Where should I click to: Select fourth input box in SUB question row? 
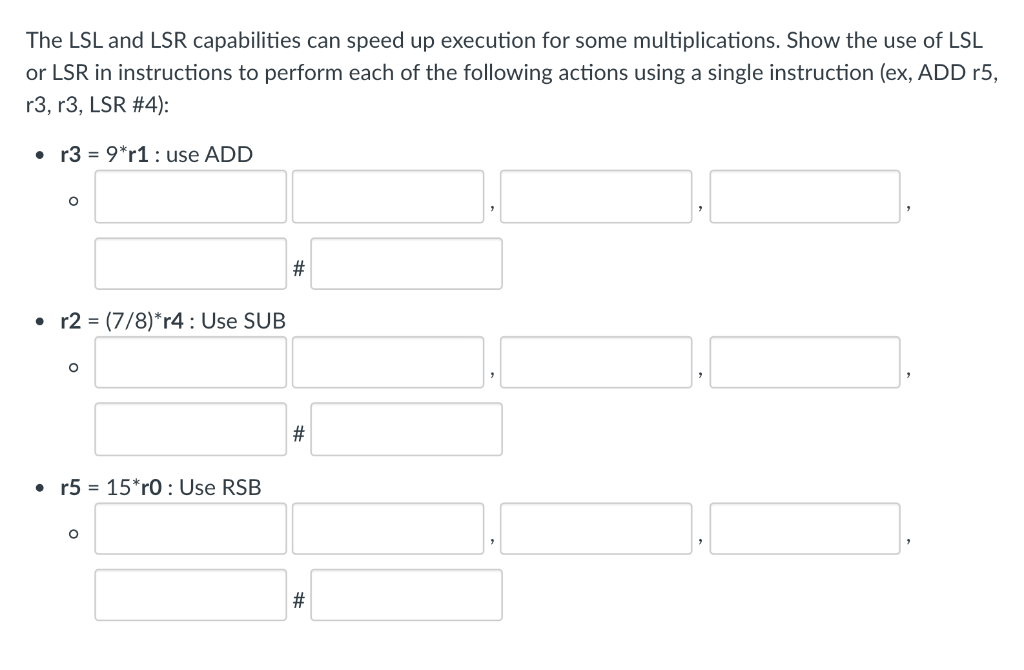point(805,362)
